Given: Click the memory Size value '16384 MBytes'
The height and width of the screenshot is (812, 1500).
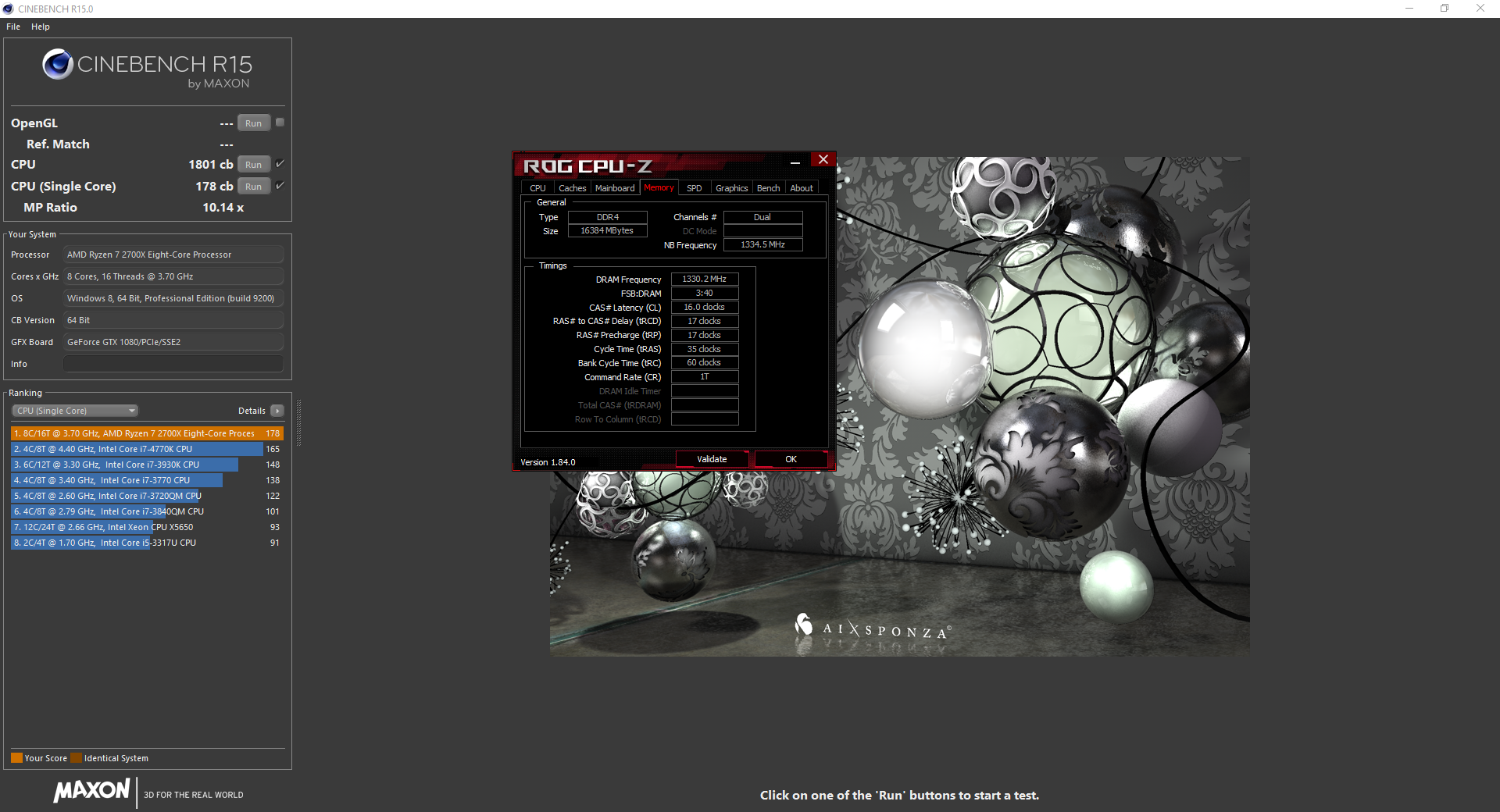Looking at the screenshot, I should (x=607, y=231).
